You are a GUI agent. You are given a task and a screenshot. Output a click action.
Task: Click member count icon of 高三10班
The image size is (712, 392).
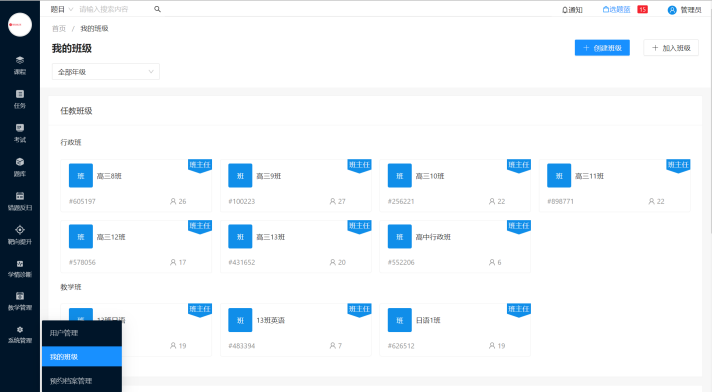tap(492, 201)
